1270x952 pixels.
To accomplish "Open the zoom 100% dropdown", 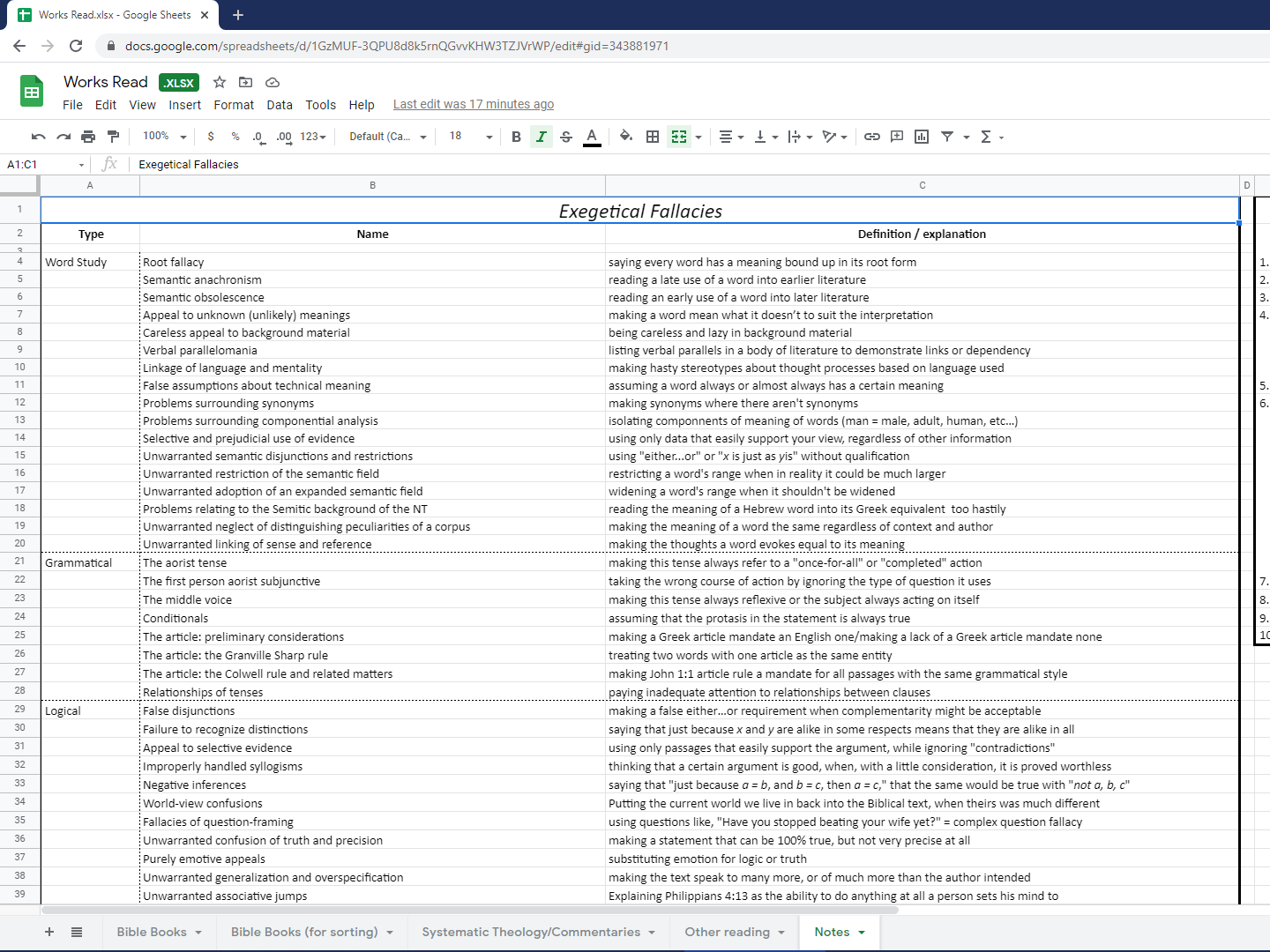I will (x=164, y=137).
